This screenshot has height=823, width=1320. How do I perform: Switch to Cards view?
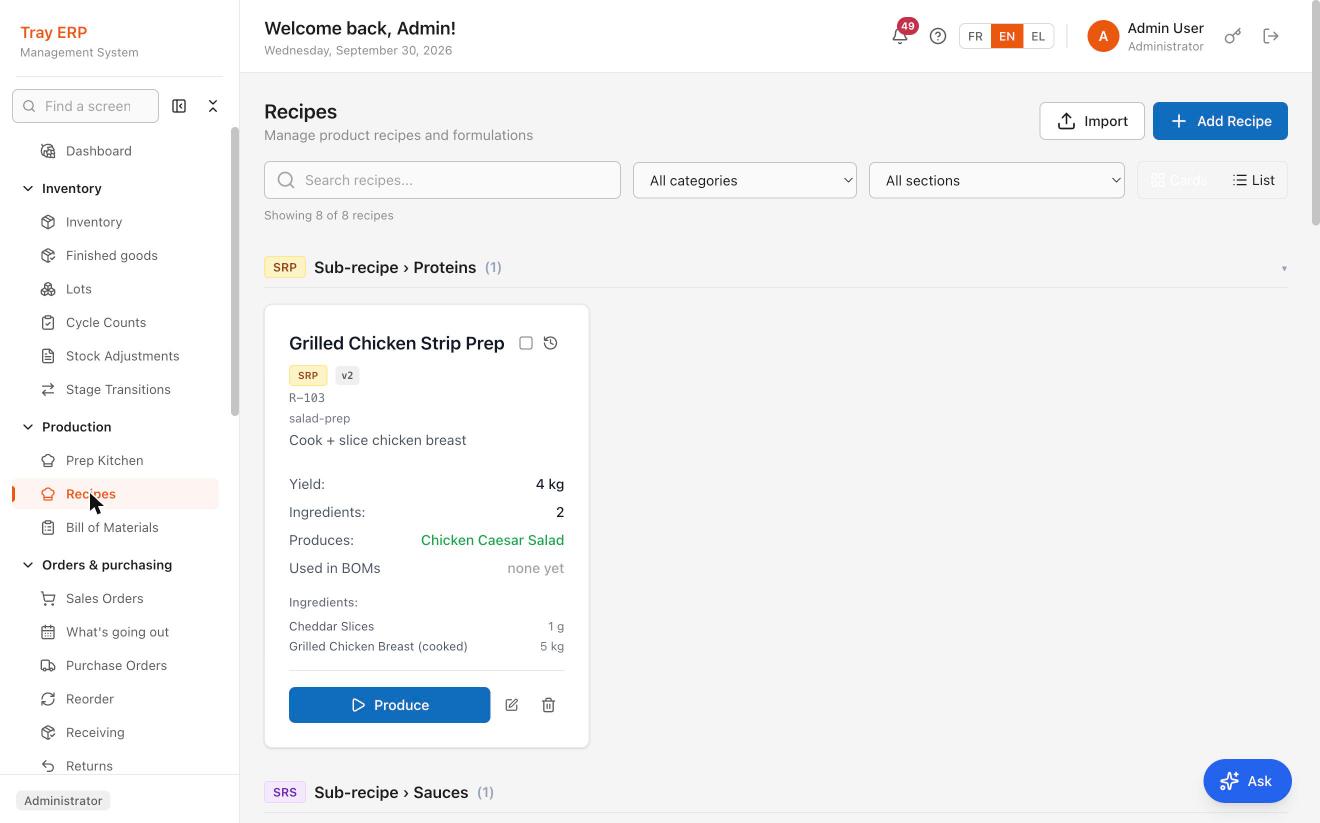pyautogui.click(x=1179, y=180)
